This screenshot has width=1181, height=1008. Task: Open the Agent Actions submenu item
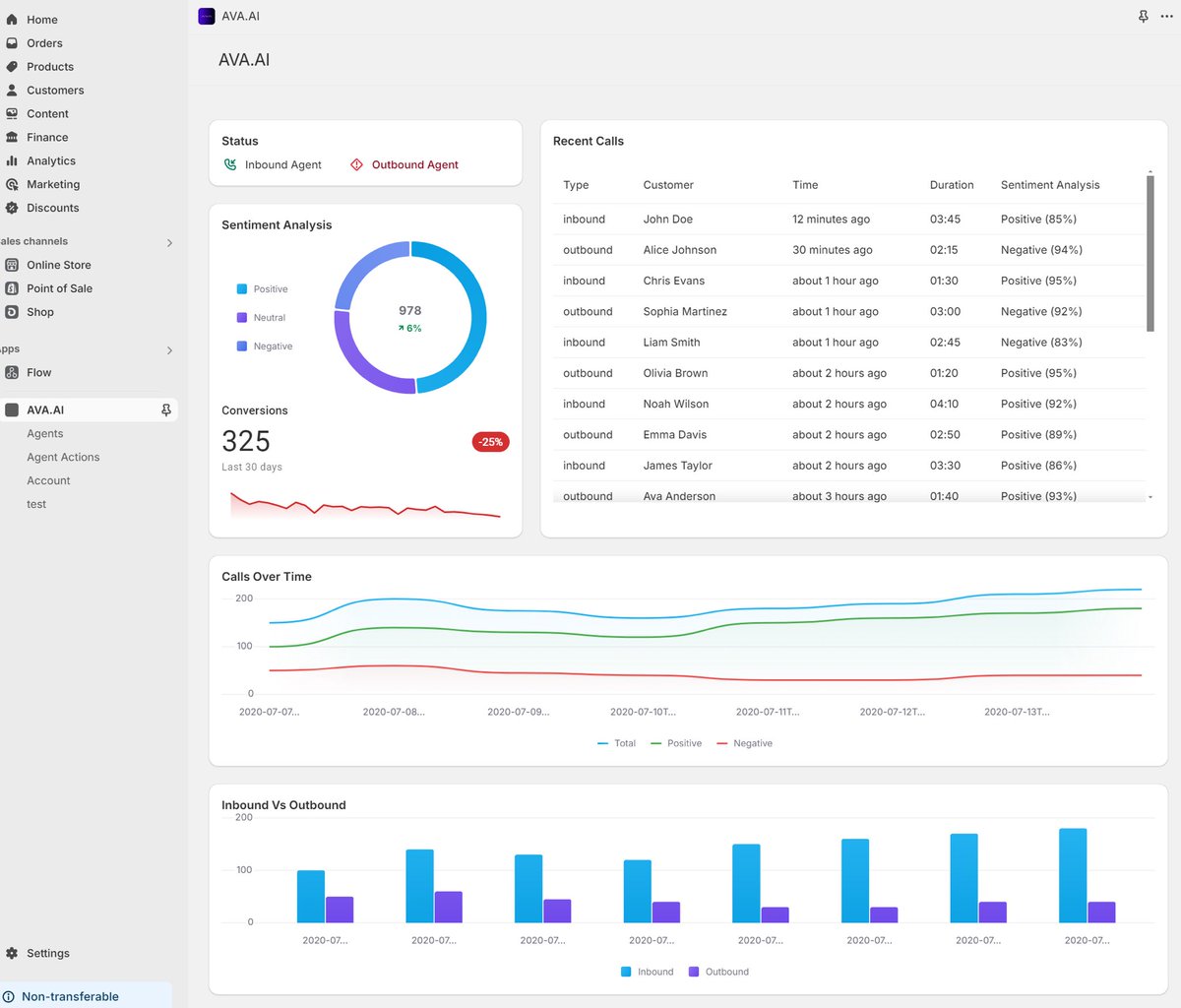63,457
